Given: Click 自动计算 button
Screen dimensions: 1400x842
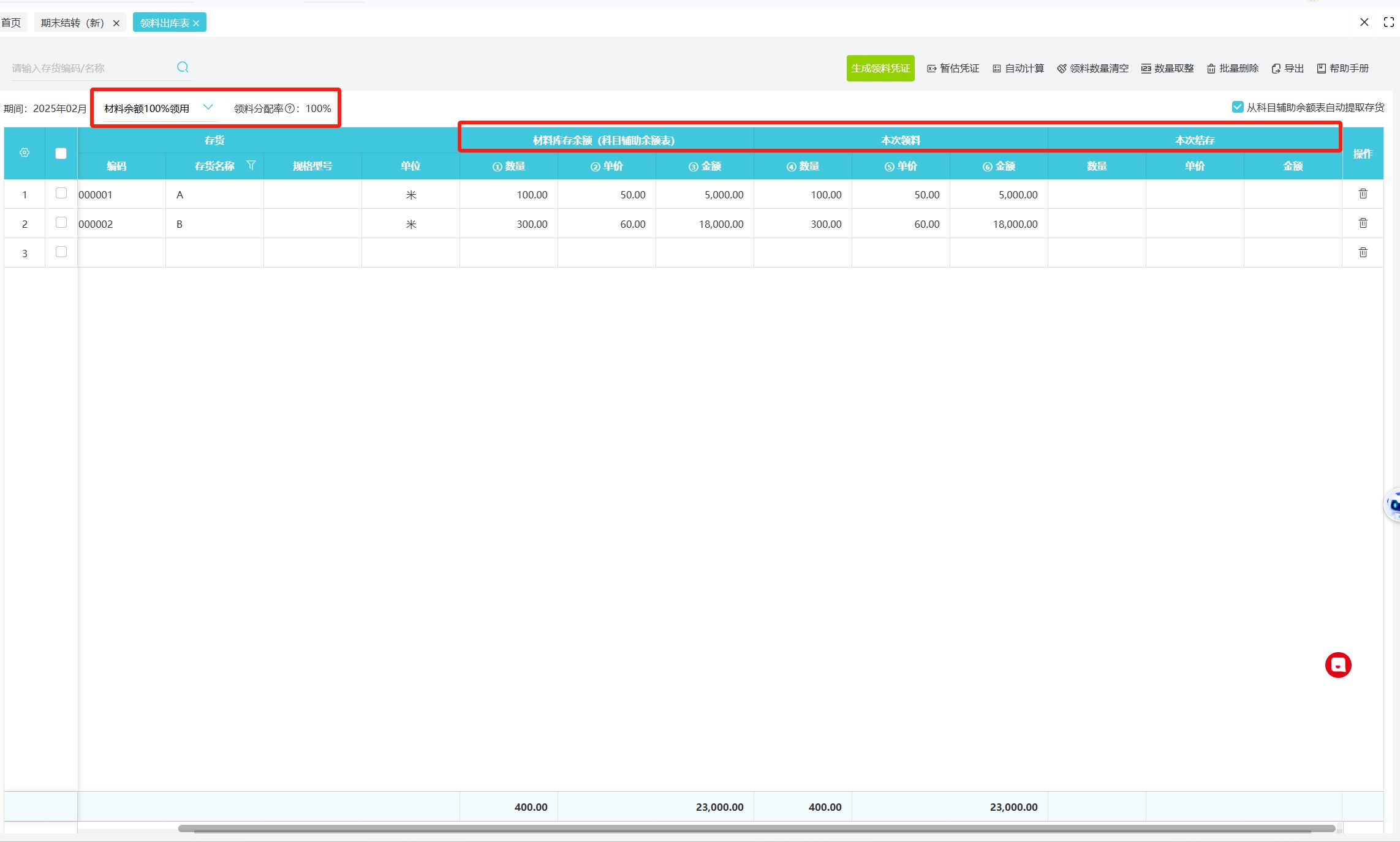Looking at the screenshot, I should click(x=1018, y=69).
